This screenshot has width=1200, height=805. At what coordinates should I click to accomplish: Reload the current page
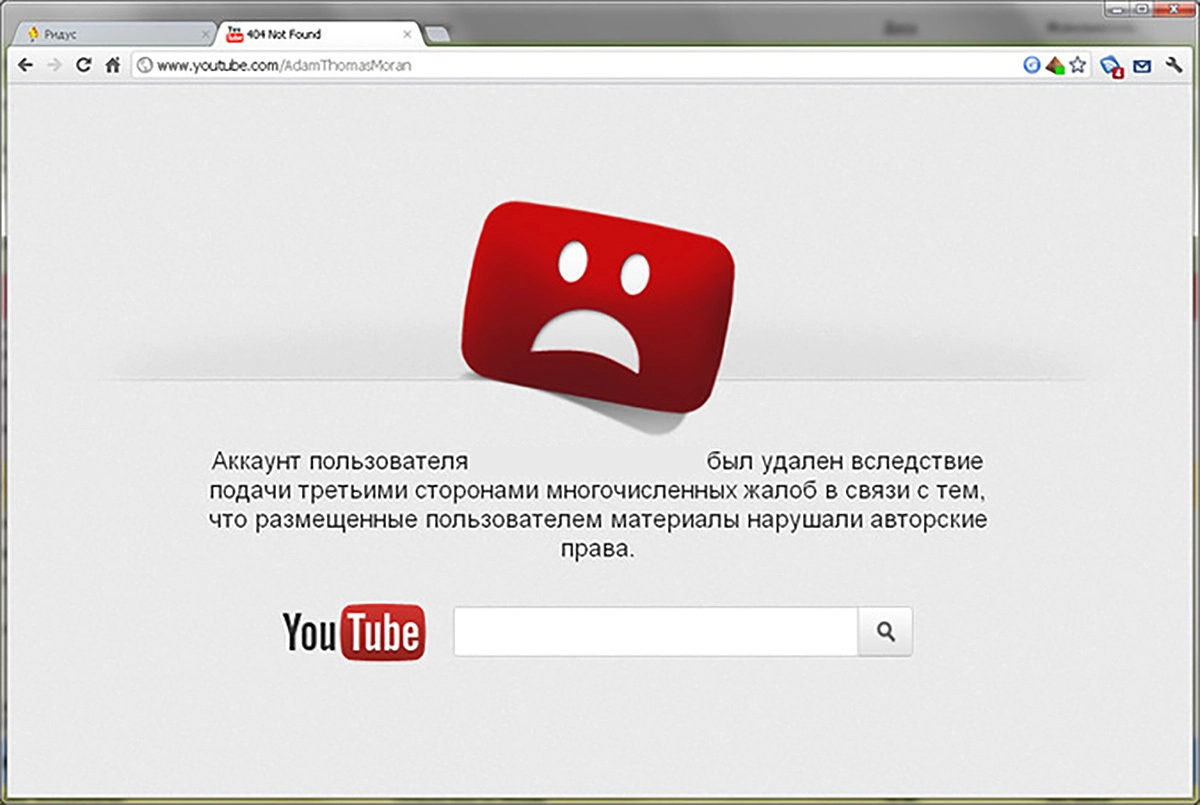(x=84, y=65)
